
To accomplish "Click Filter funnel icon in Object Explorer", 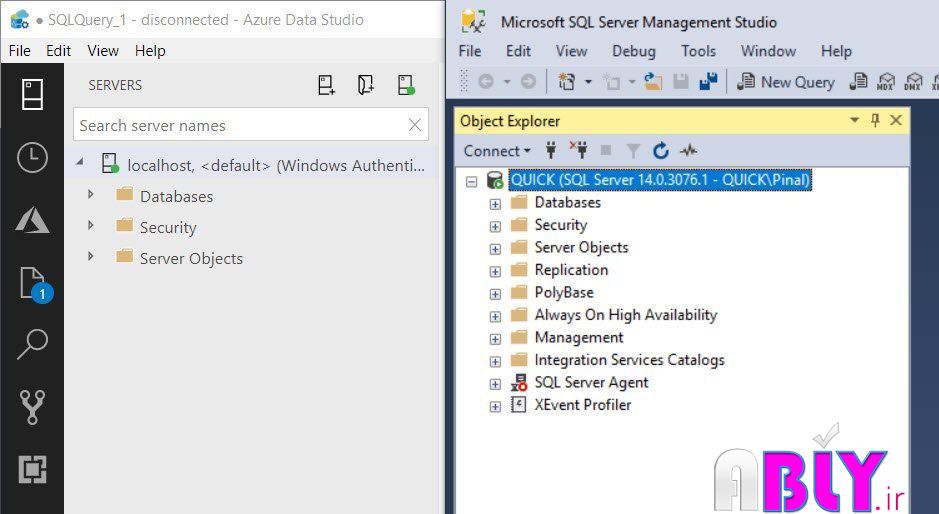I will [x=633, y=150].
